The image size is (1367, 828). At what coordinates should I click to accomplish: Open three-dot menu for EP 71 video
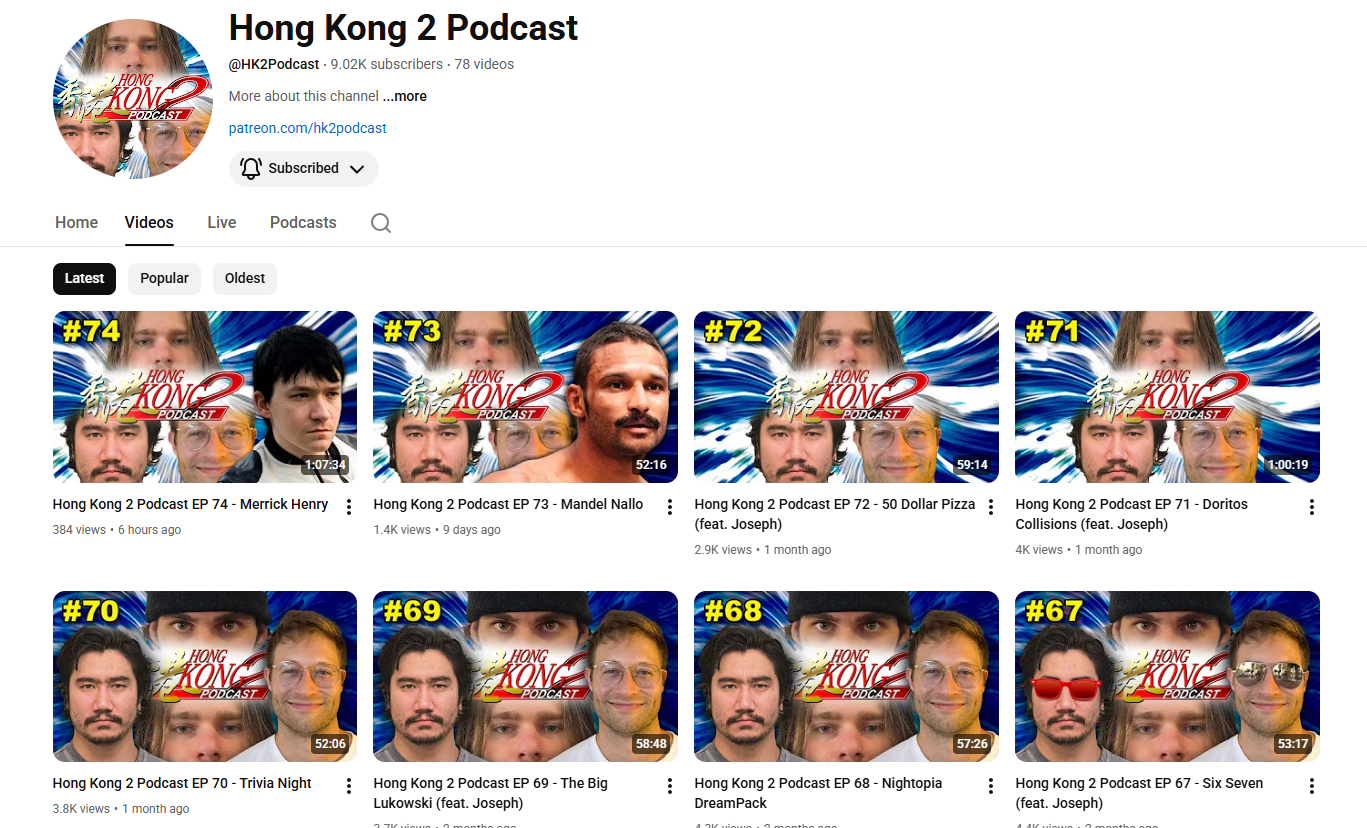(x=1312, y=507)
